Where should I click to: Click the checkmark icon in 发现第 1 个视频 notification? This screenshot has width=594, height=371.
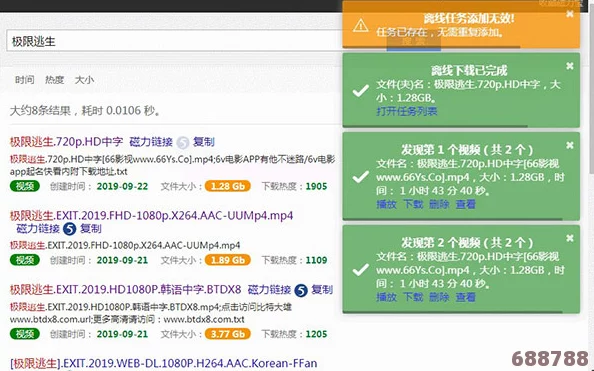(360, 177)
